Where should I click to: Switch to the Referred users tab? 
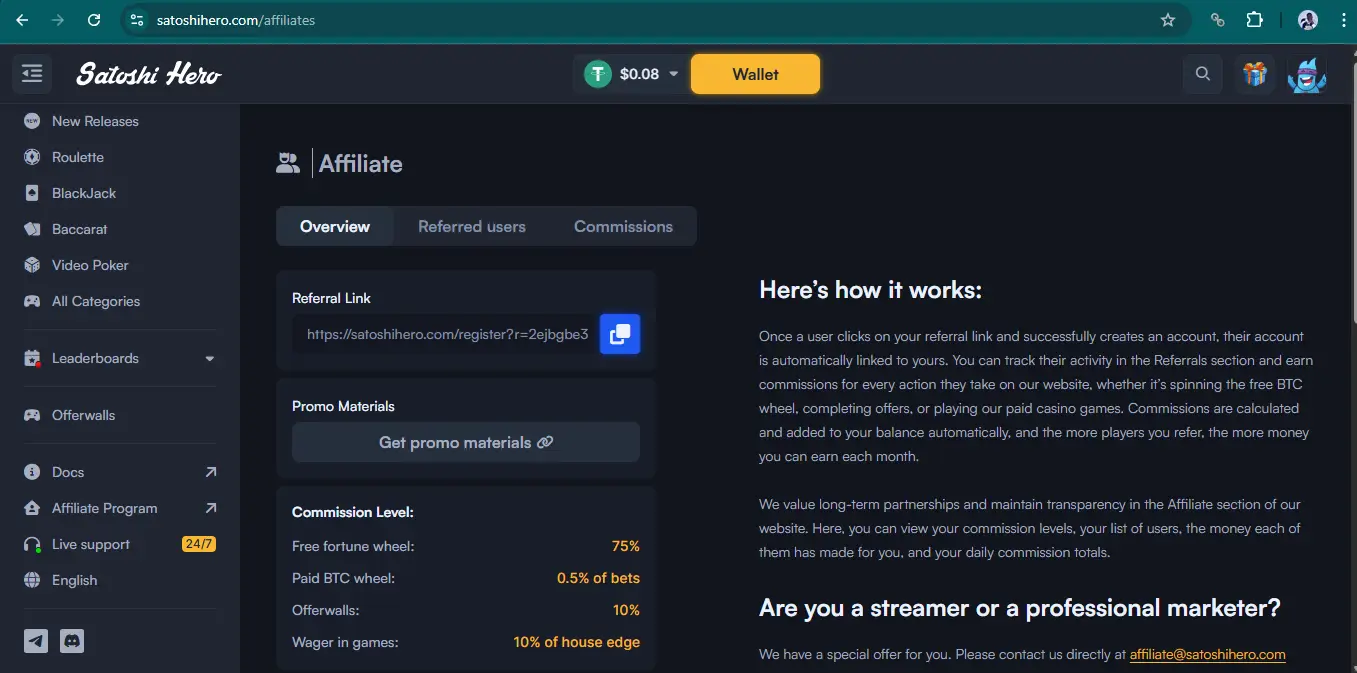coord(471,227)
